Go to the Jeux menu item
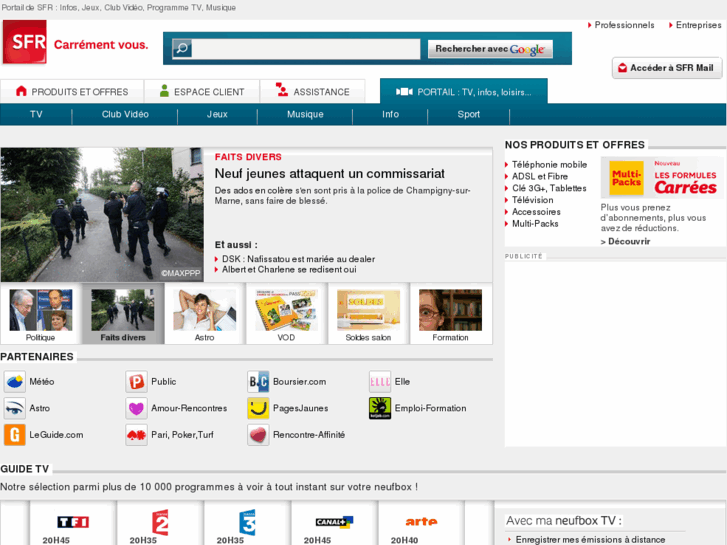 coord(217,115)
